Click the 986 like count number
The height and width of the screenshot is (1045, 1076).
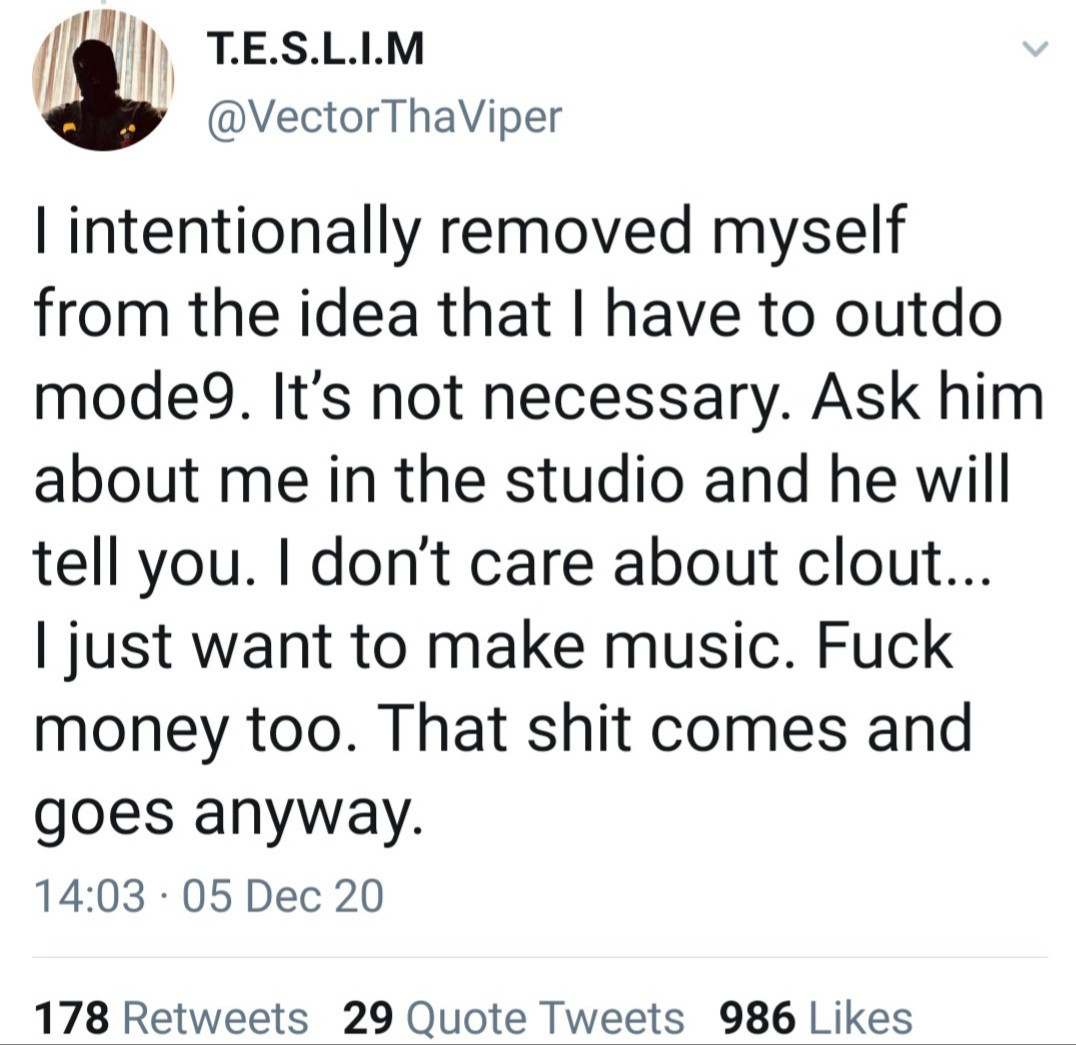click(x=757, y=1018)
